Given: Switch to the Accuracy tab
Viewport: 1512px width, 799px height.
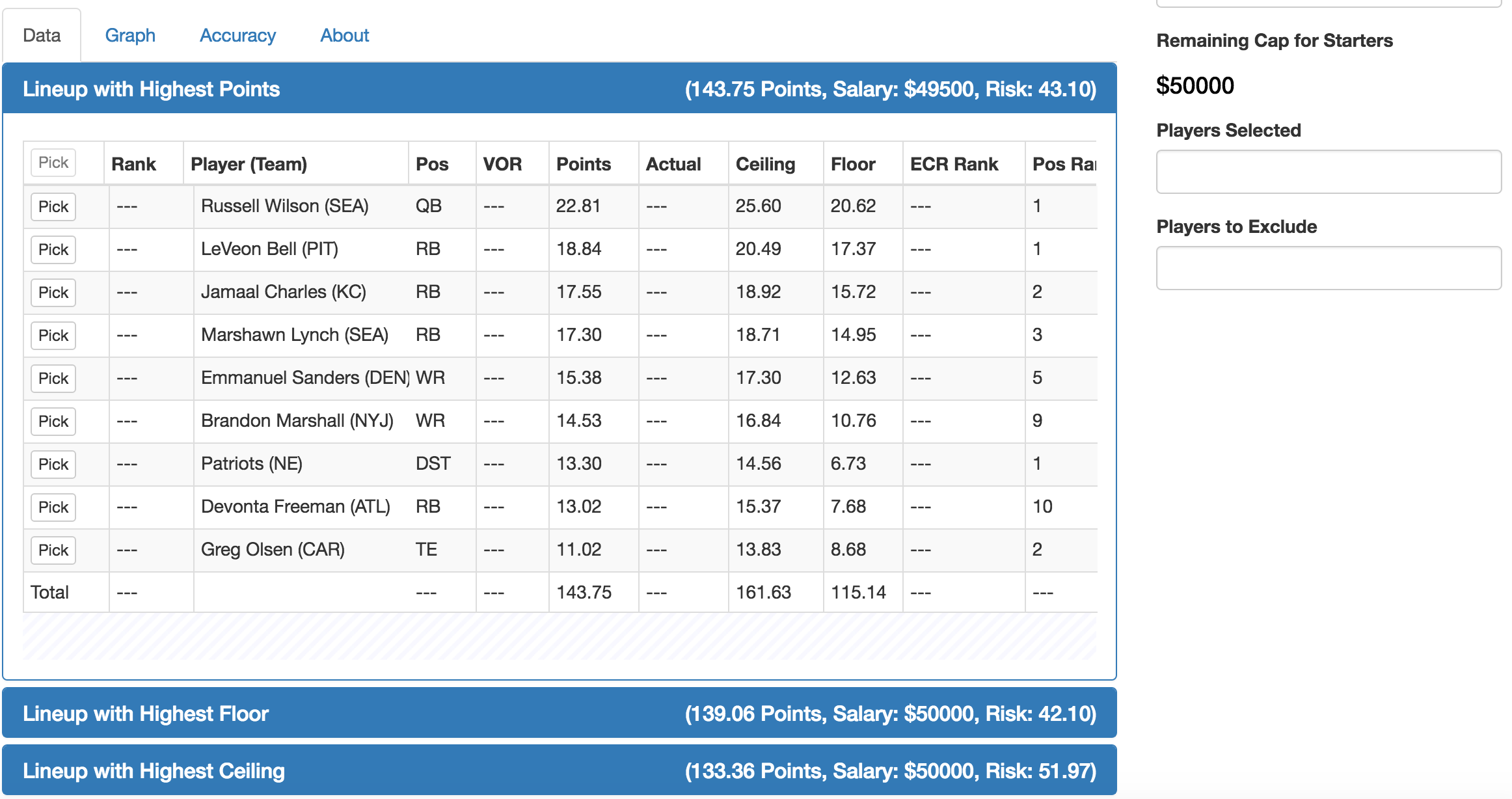Looking at the screenshot, I should click(x=237, y=35).
